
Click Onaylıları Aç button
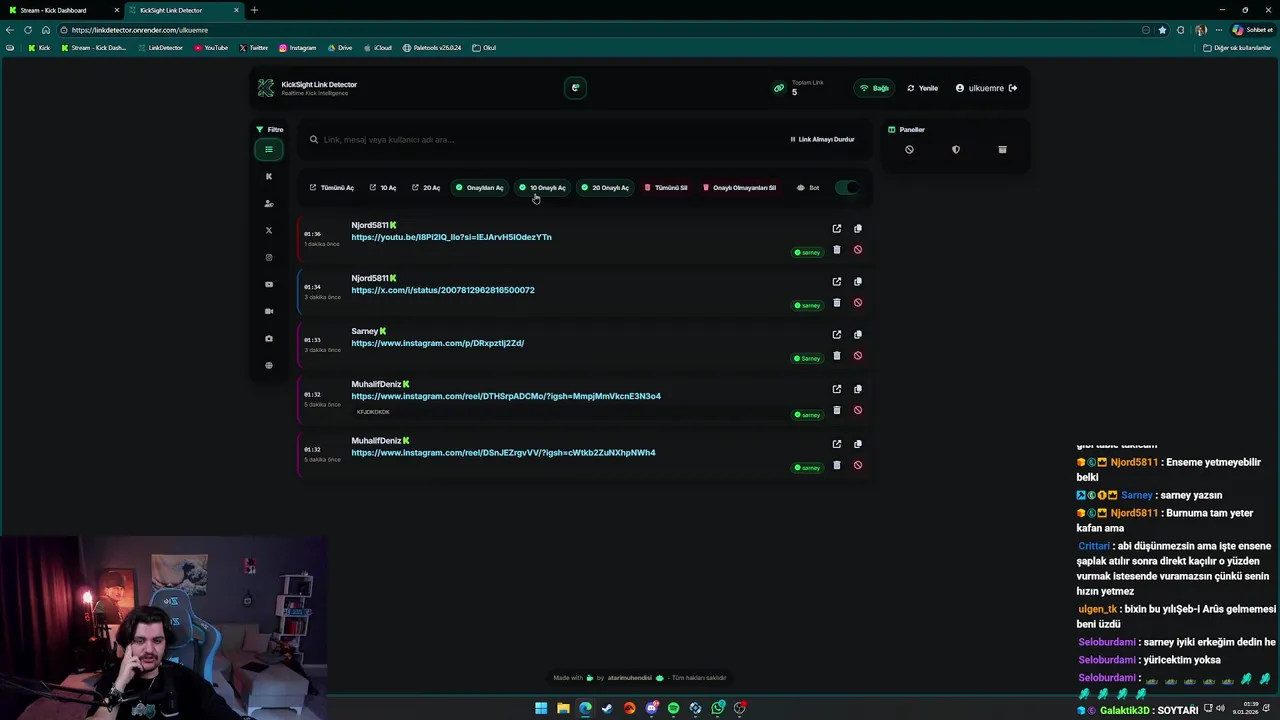(480, 187)
